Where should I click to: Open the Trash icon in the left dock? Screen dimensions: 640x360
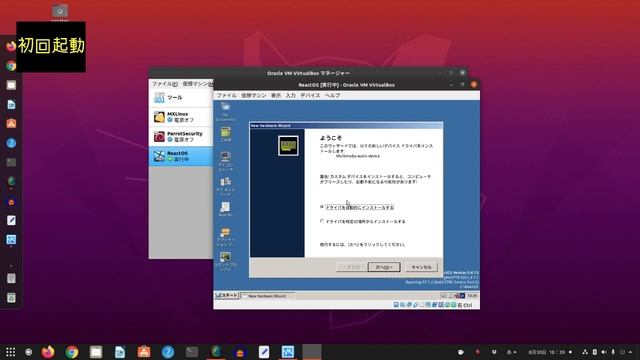[x=11, y=298]
